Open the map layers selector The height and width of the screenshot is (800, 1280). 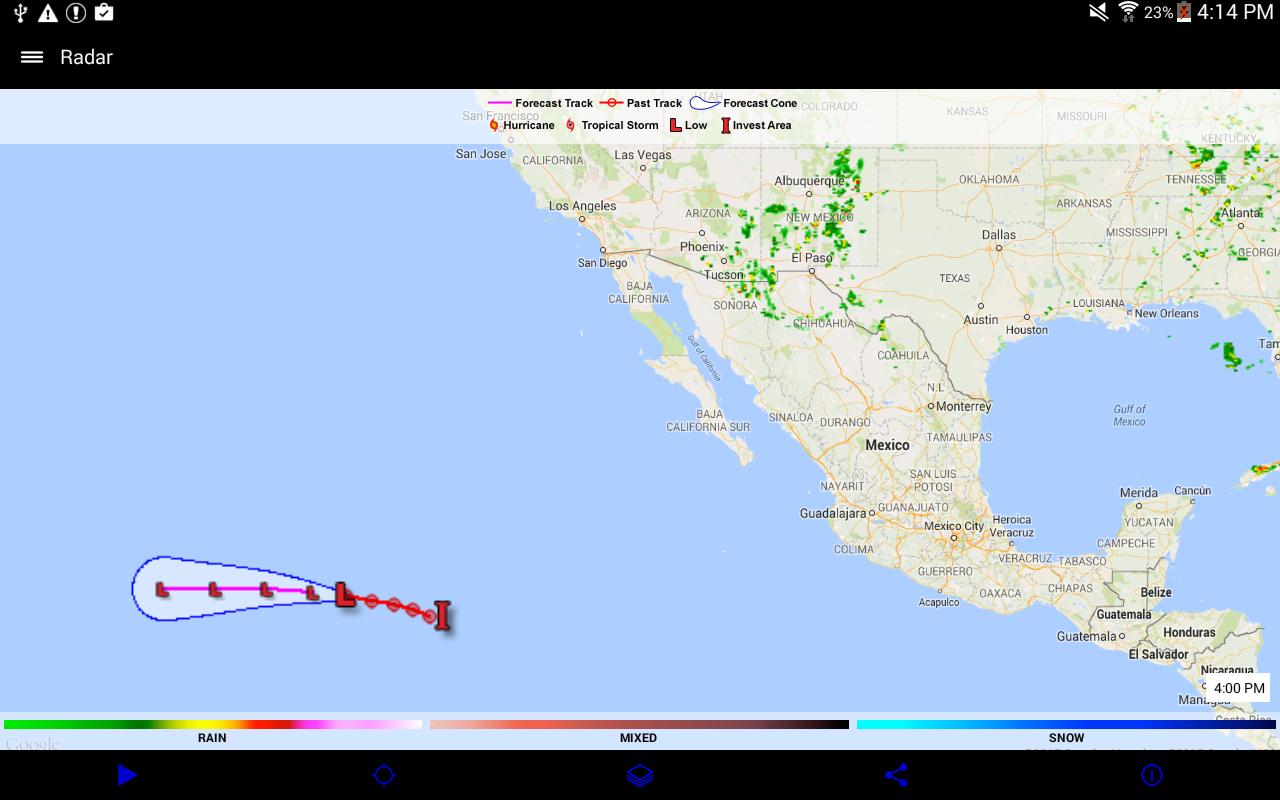click(x=639, y=774)
